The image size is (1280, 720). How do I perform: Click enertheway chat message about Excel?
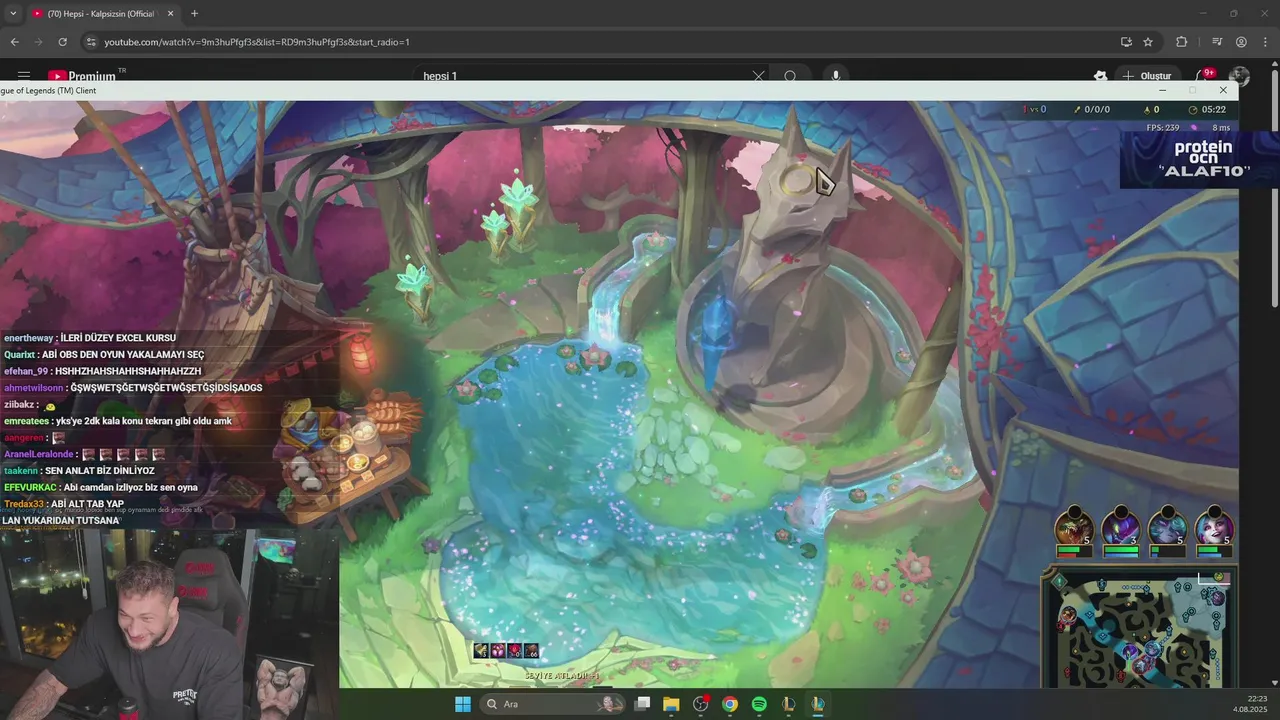tap(90, 338)
